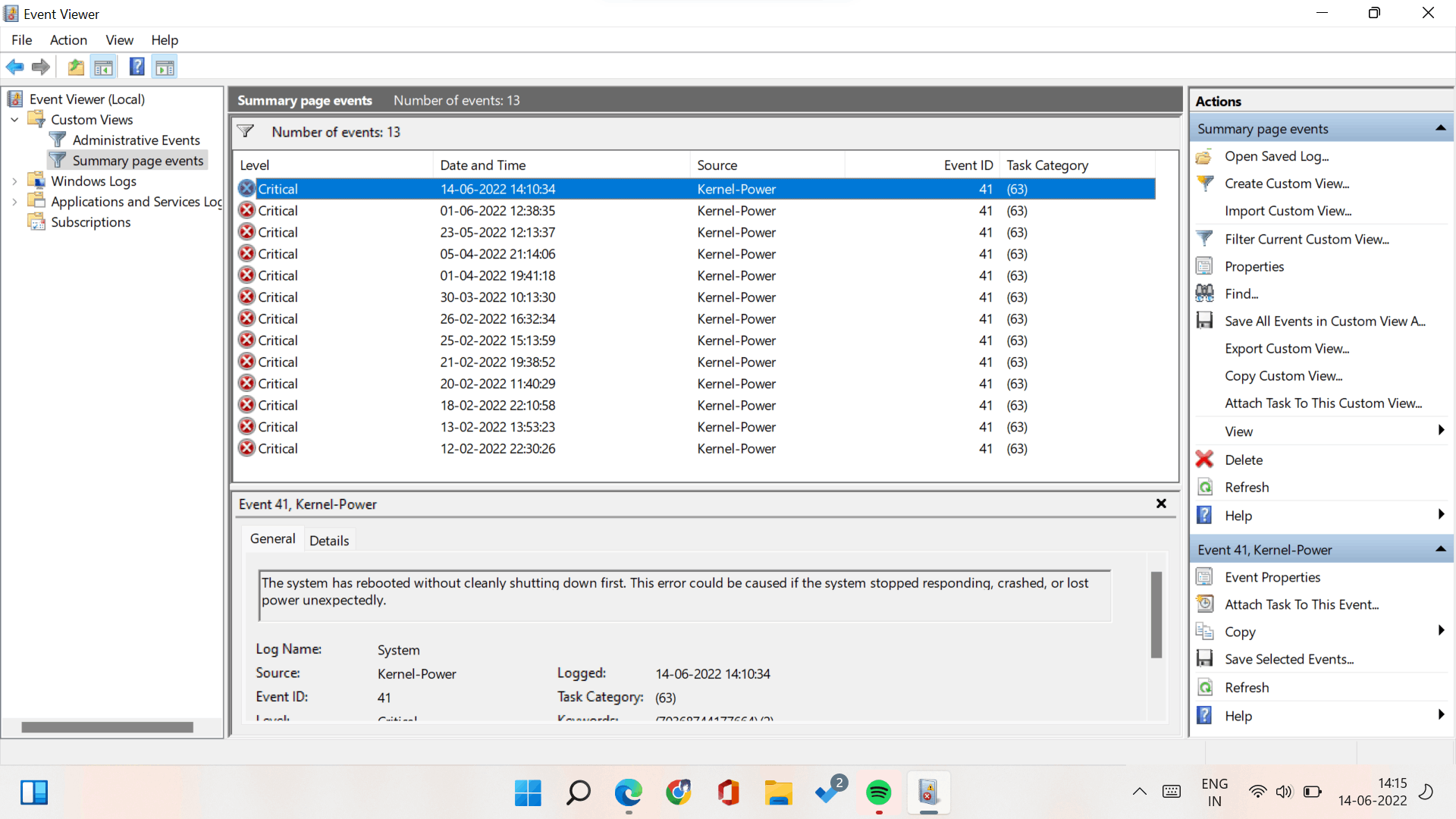Open Microsoft Edge from the taskbar
Image resolution: width=1456 pixels, height=819 pixels.
tap(628, 793)
